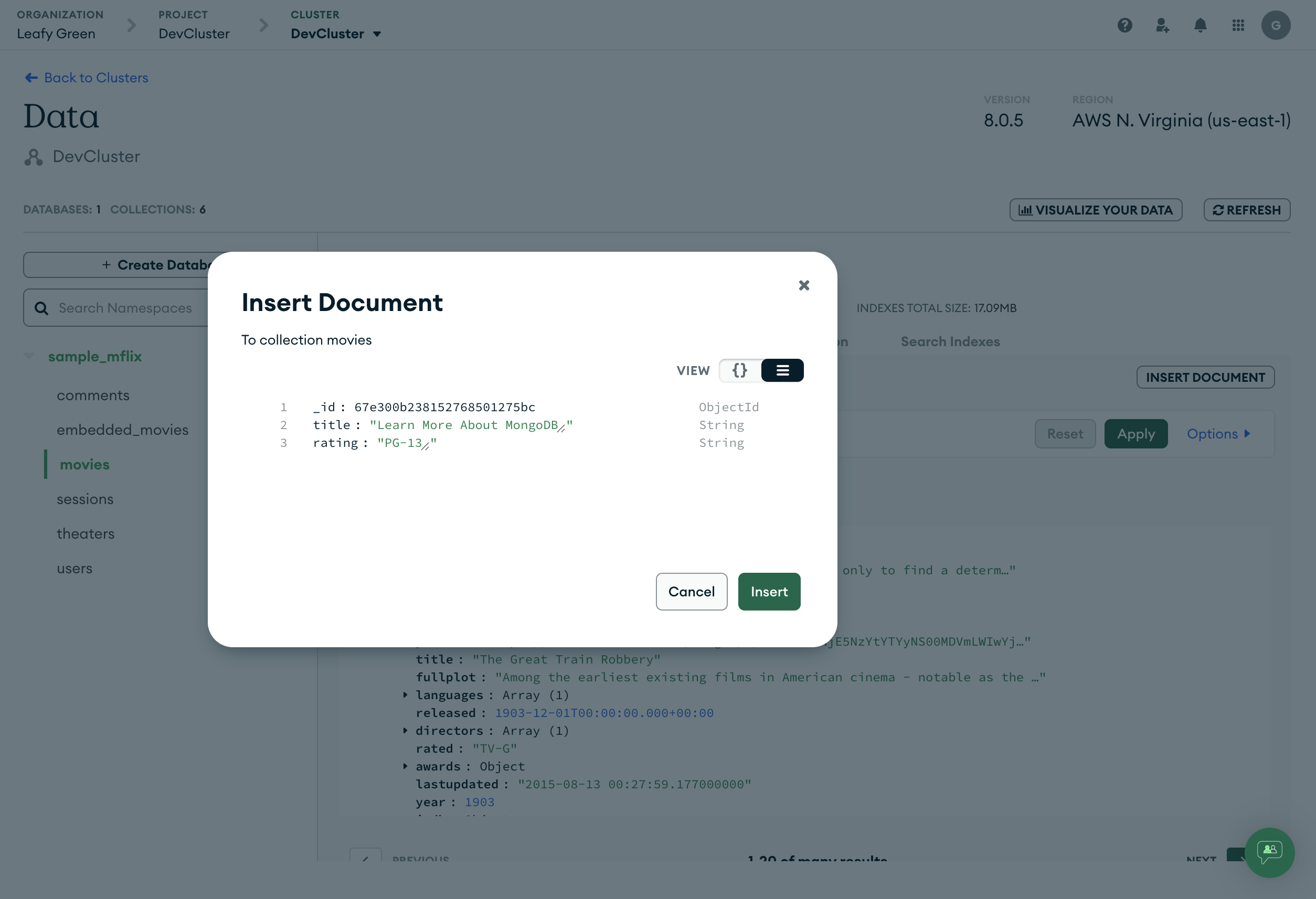Change the String type of title
This screenshot has height=899, width=1316.
tap(721, 425)
